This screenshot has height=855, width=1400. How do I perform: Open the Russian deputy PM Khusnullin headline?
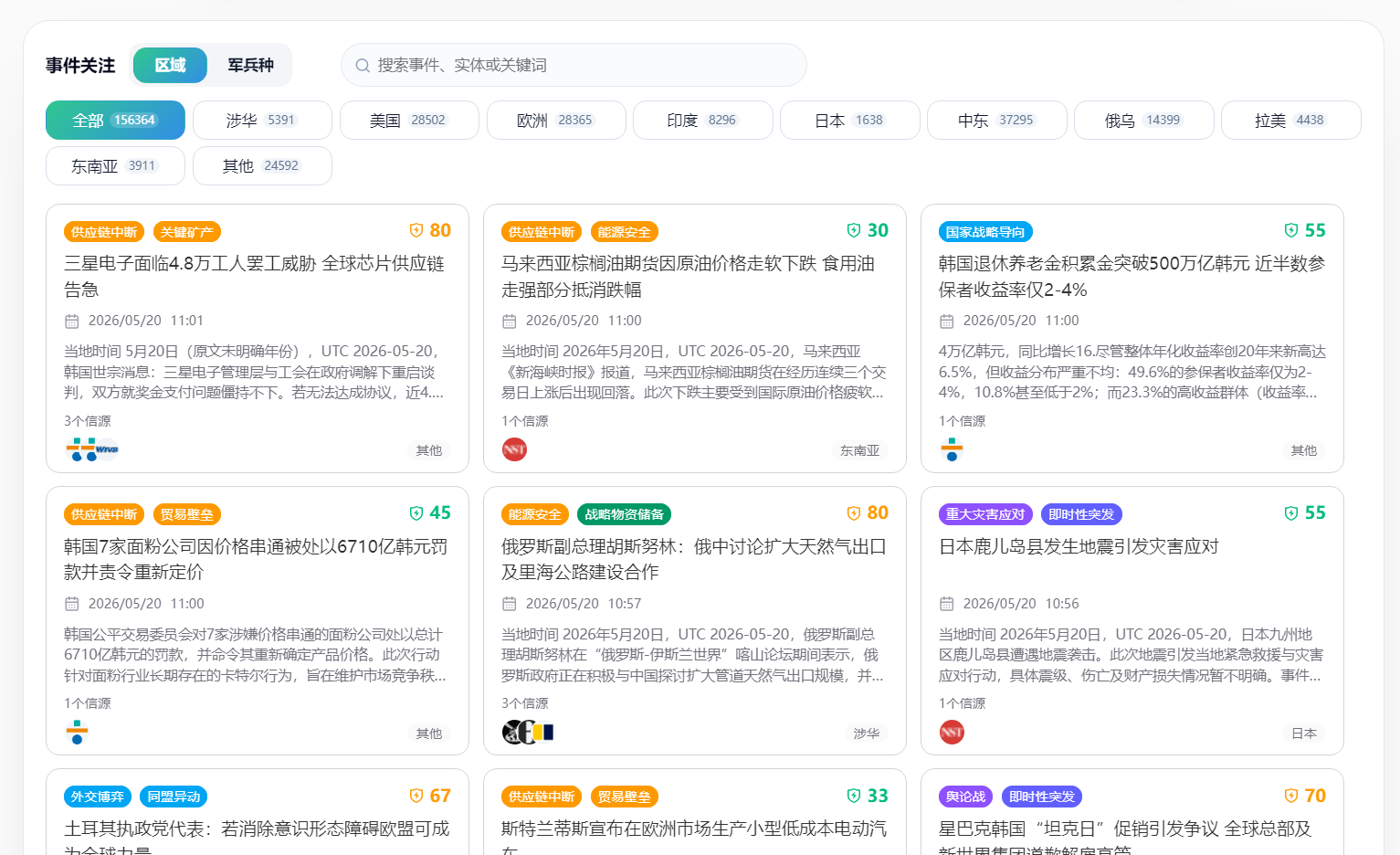point(694,559)
